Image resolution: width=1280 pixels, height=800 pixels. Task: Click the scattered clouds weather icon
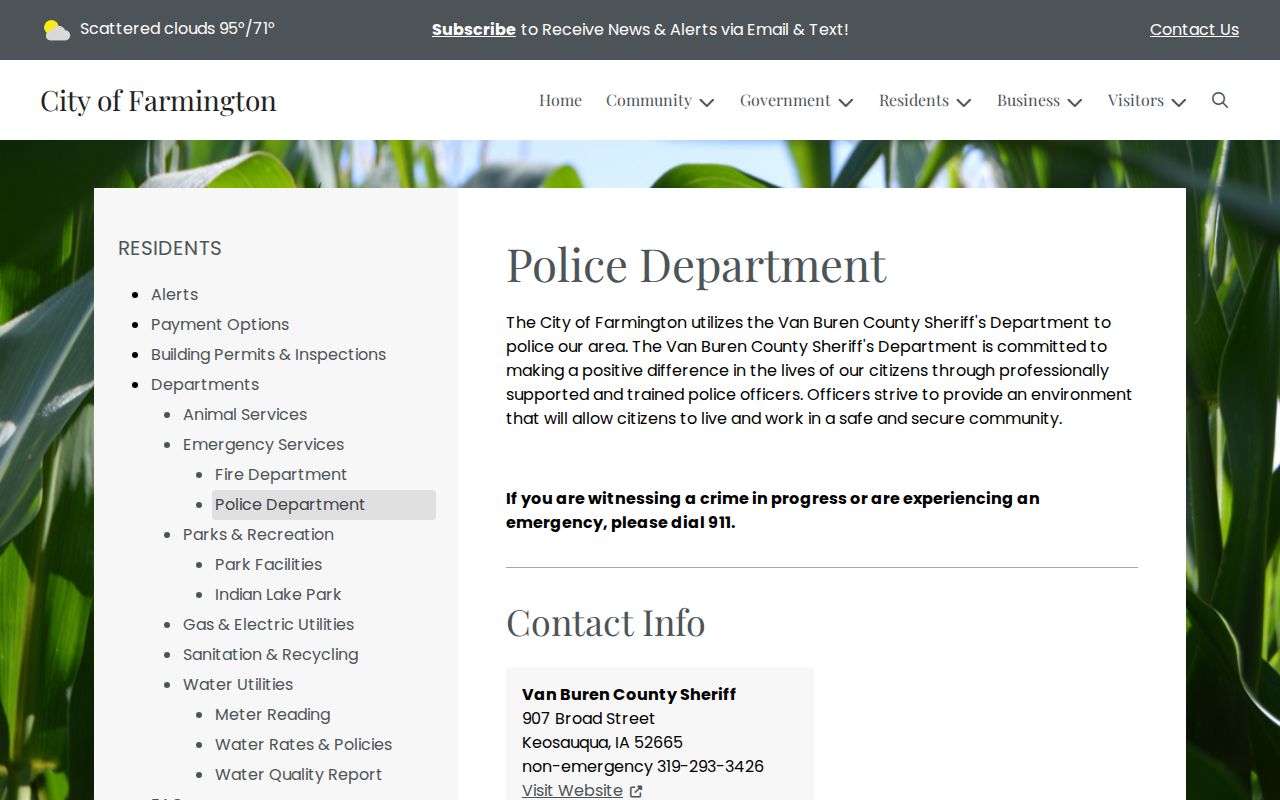(57, 30)
